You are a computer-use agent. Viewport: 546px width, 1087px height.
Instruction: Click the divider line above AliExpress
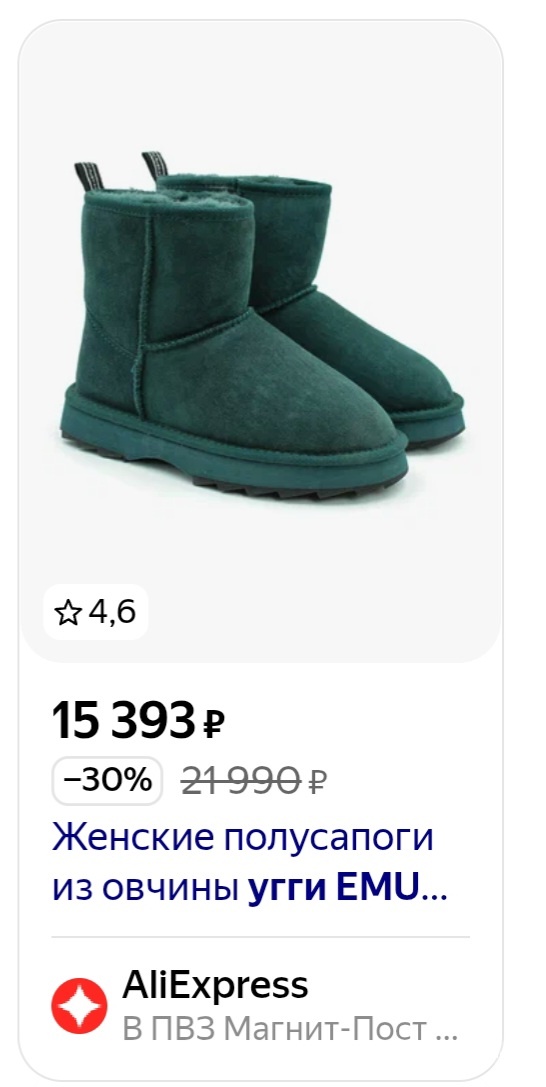261,937
